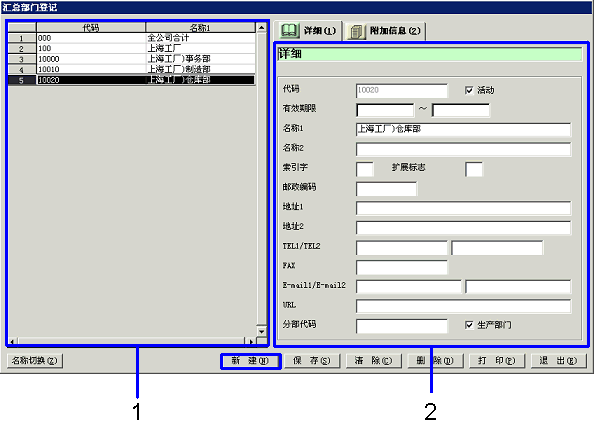Click the list scrollbar up arrow

tap(261, 28)
